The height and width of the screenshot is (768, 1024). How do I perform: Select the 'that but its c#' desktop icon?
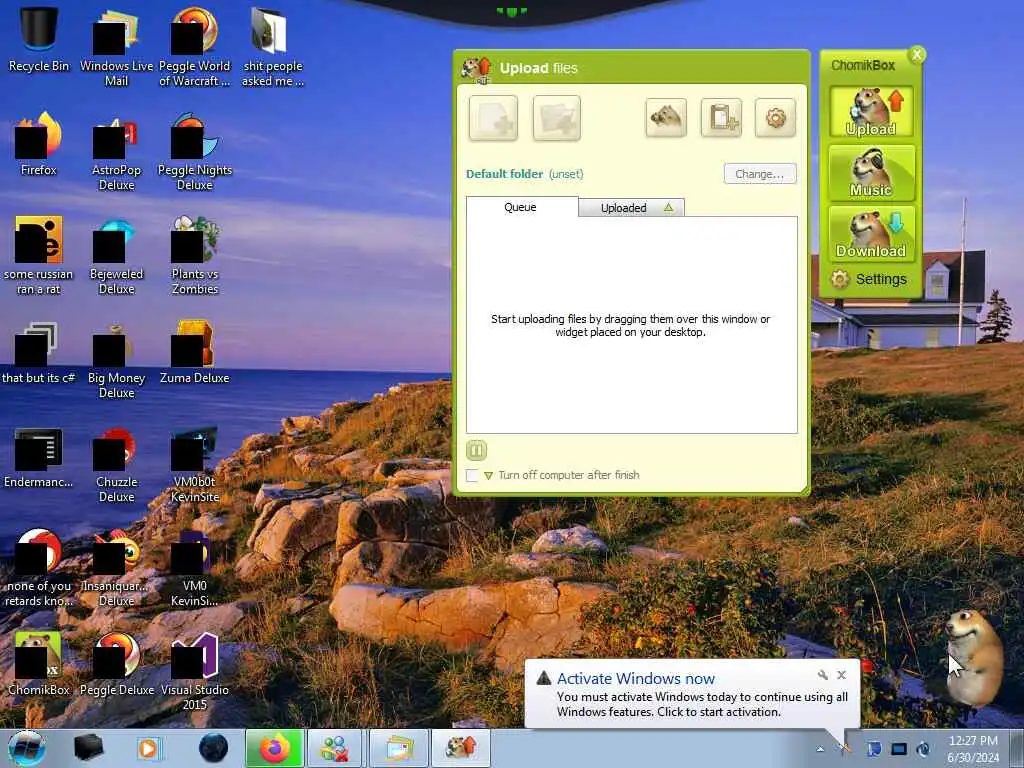[39, 352]
